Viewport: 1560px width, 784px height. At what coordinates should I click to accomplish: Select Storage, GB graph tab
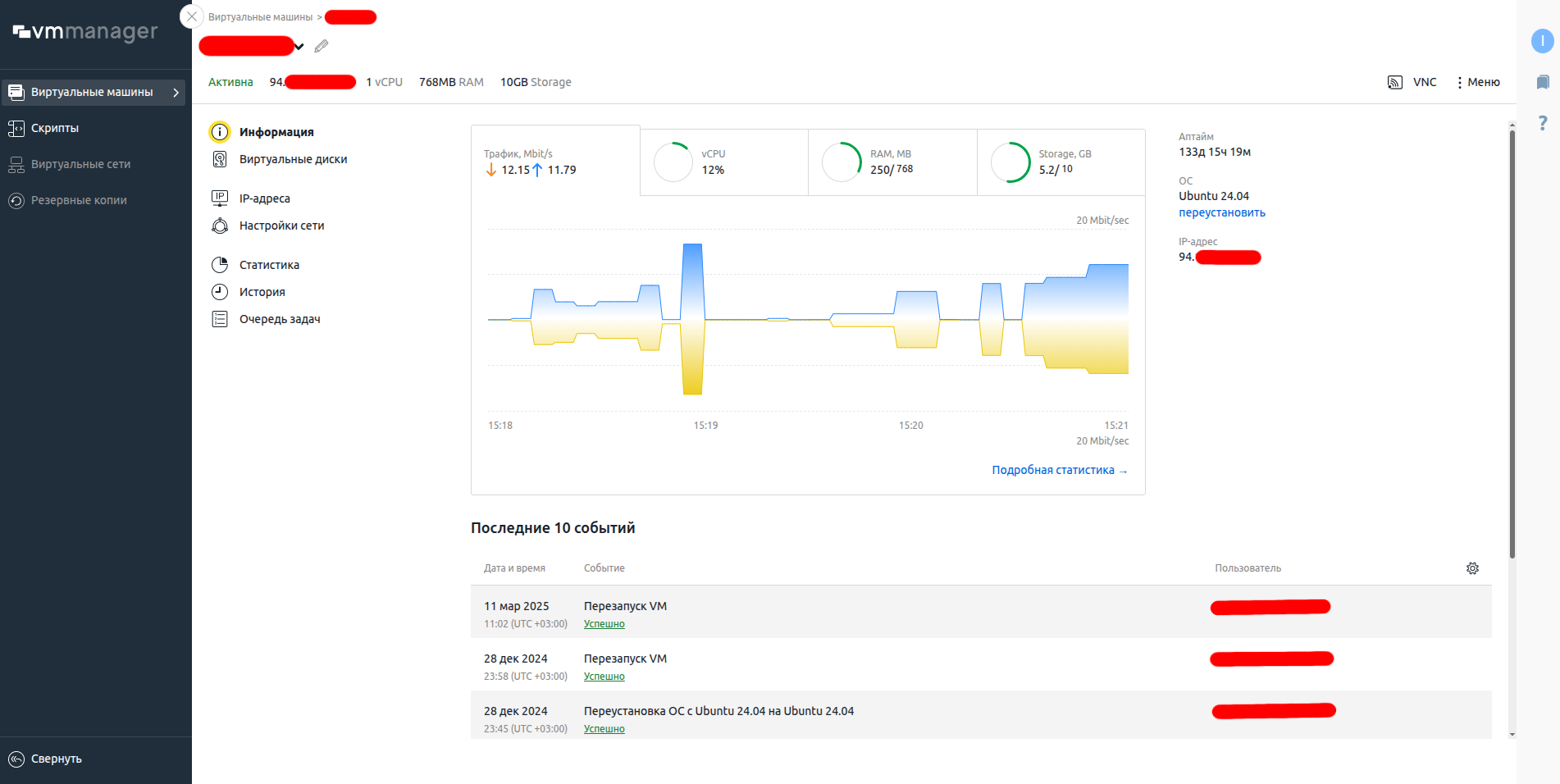(1061, 162)
